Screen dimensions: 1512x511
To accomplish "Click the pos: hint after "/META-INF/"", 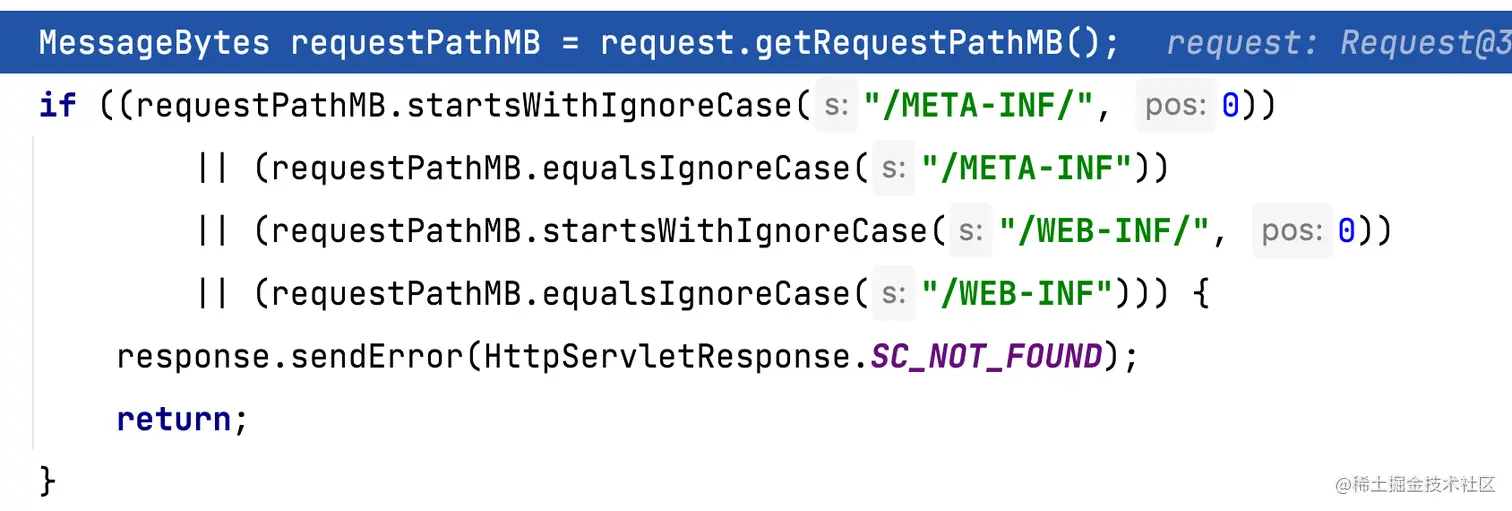I will point(1176,105).
